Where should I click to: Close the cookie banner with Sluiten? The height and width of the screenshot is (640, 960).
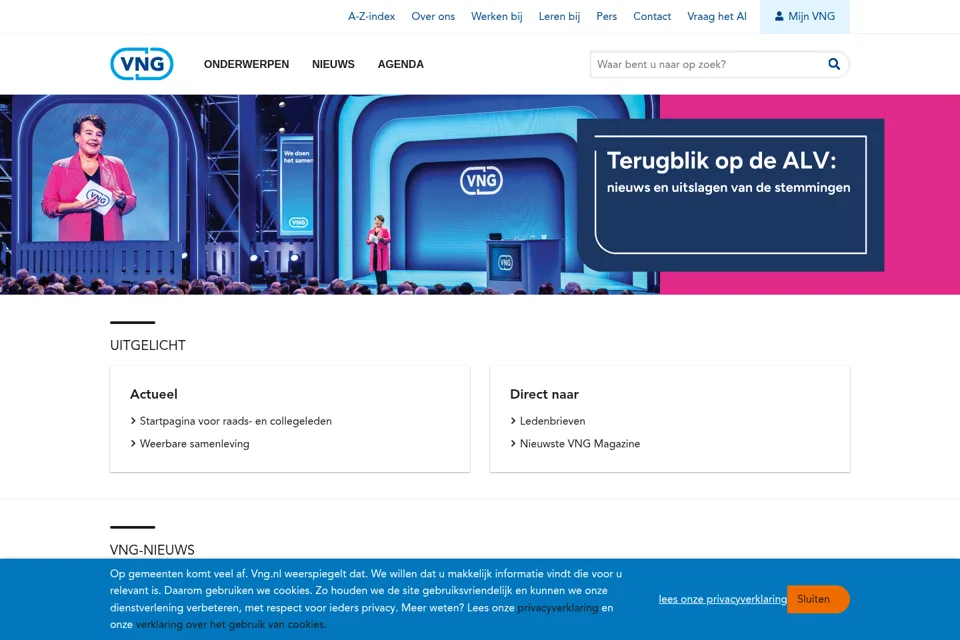pyautogui.click(x=818, y=600)
